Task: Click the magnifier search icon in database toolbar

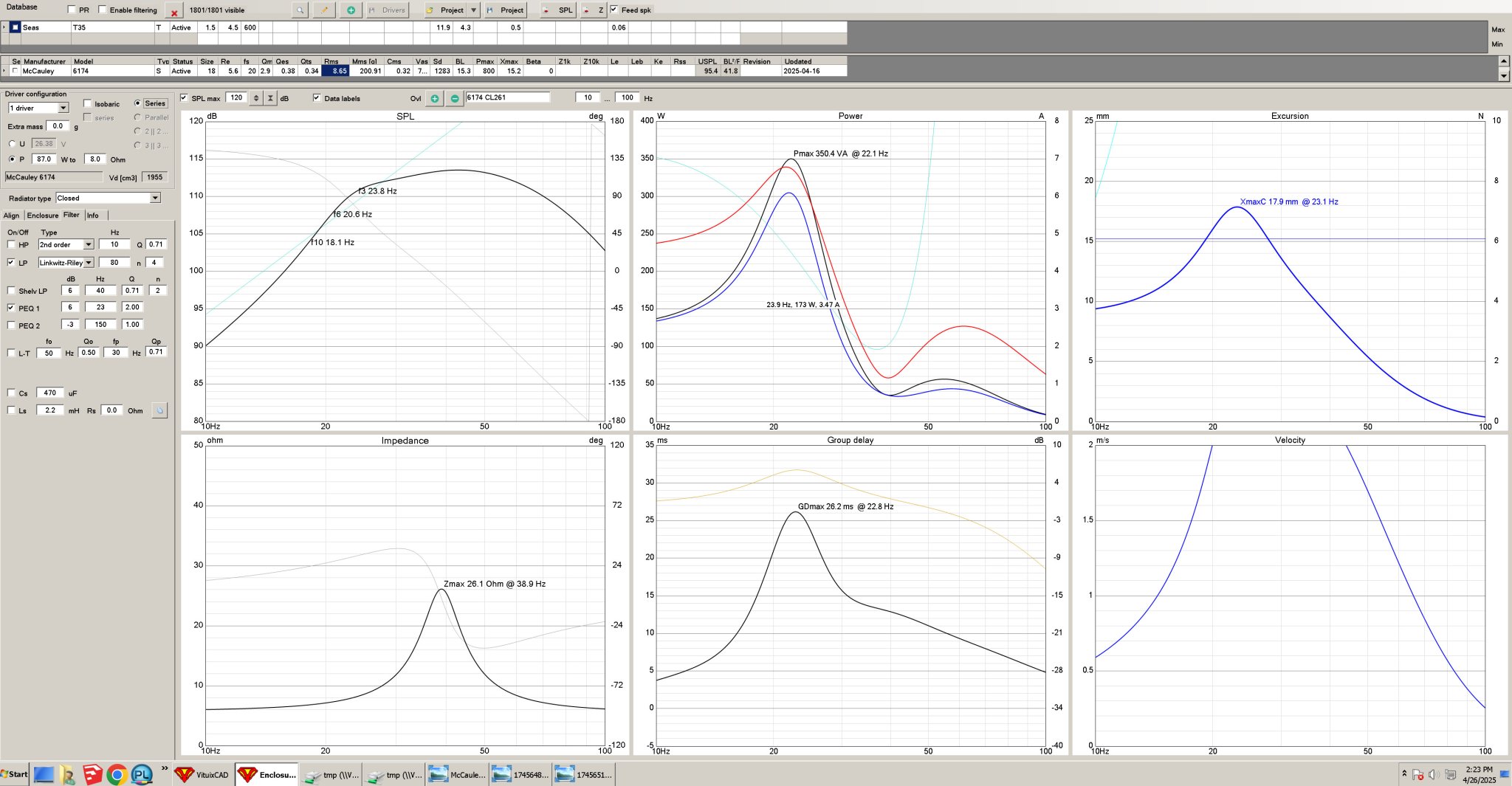Action: pyautogui.click(x=300, y=10)
